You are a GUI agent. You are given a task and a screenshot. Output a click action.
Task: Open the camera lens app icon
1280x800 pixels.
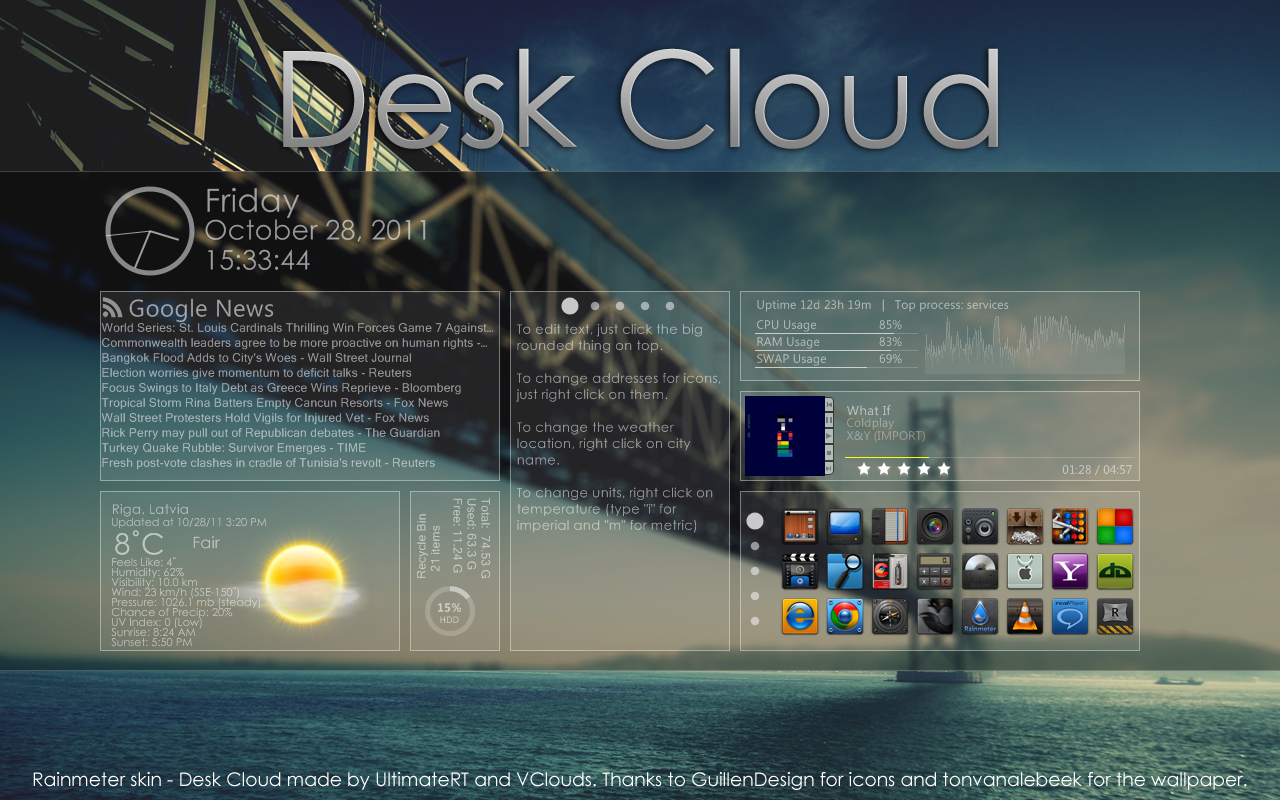point(933,527)
